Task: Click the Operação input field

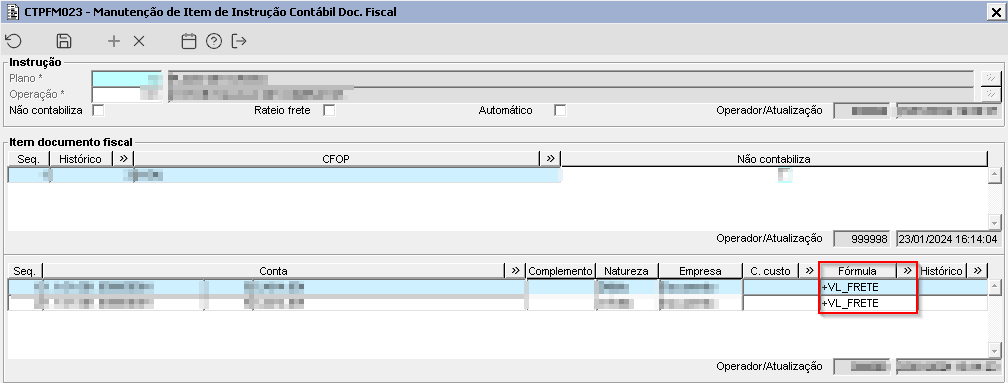Action: click(x=127, y=94)
